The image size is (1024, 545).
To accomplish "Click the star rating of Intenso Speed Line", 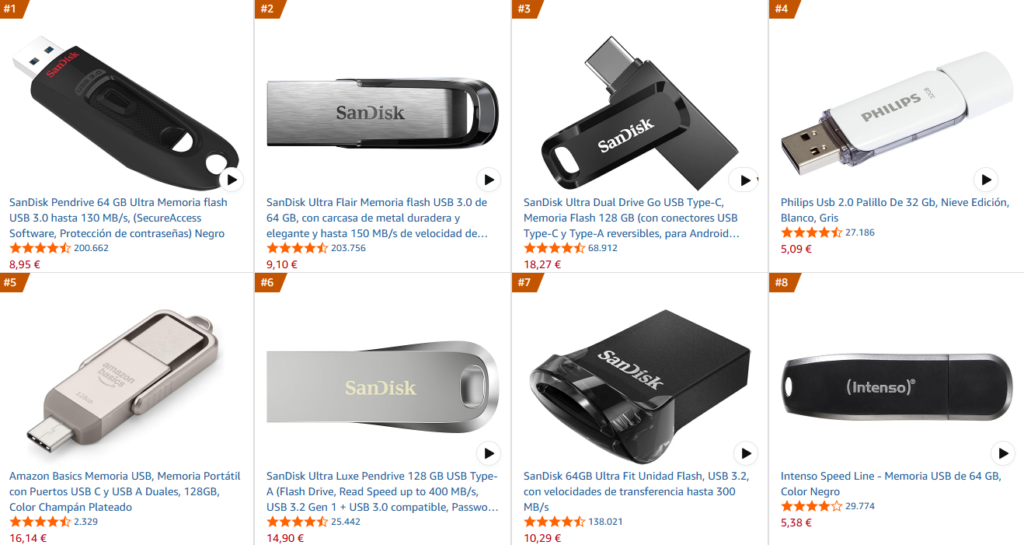I will click(x=811, y=506).
